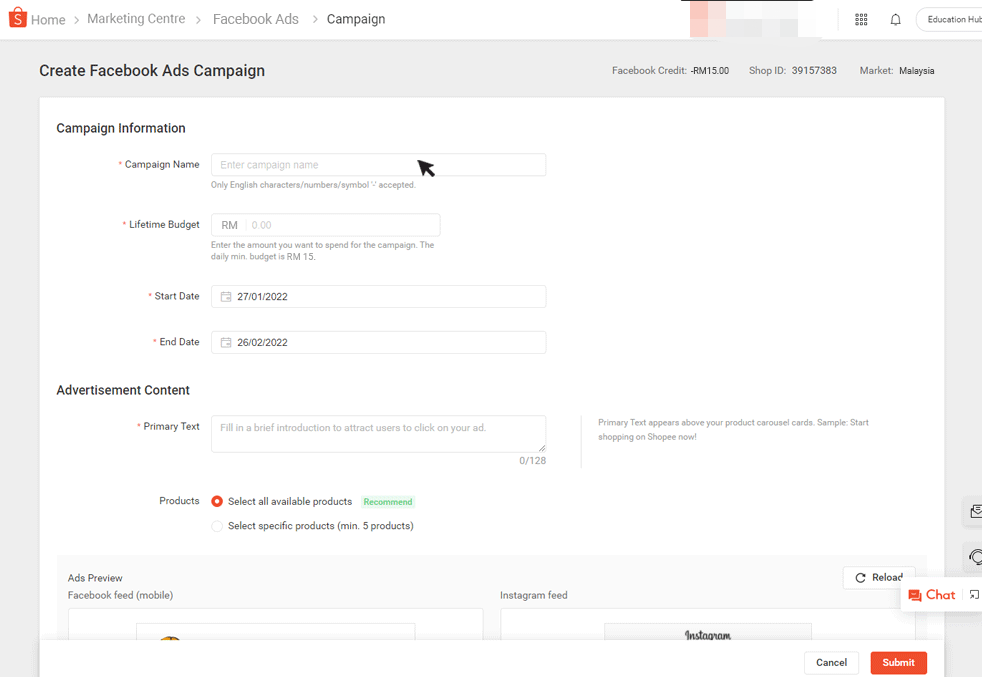Select all available products option
982x677 pixels.
[217, 502]
